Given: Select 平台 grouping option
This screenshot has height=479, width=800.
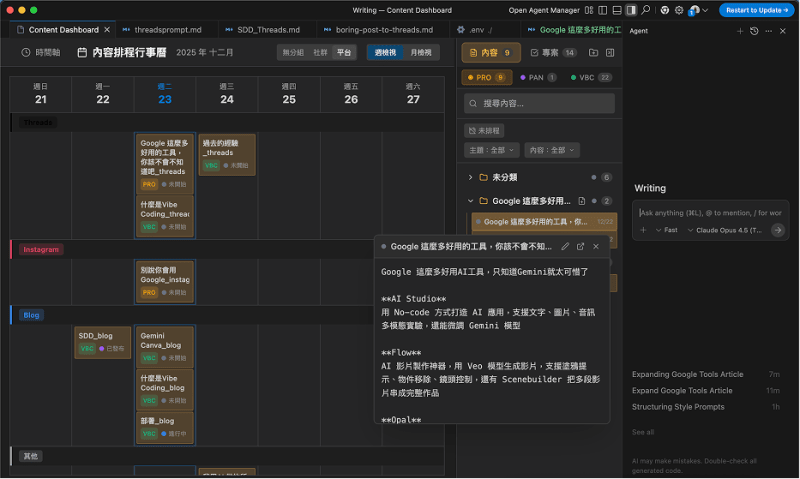Looking at the screenshot, I should (x=344, y=53).
